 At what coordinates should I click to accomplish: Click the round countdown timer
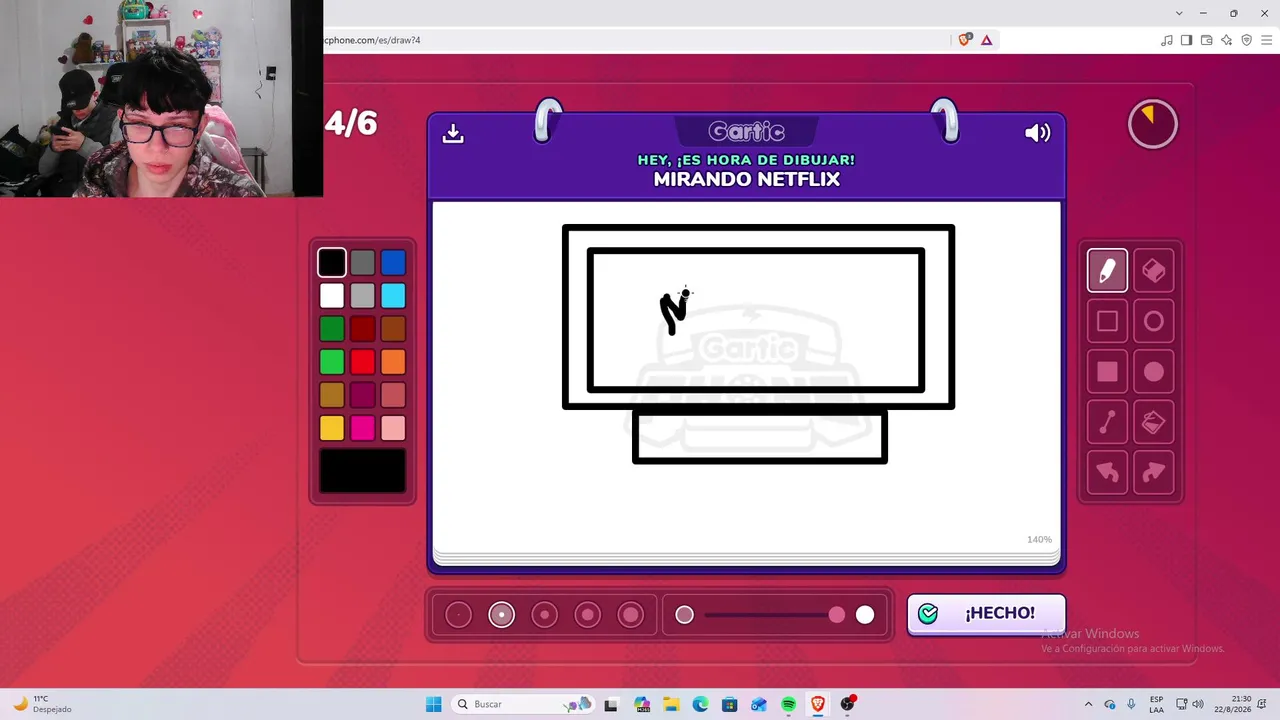click(x=1153, y=124)
